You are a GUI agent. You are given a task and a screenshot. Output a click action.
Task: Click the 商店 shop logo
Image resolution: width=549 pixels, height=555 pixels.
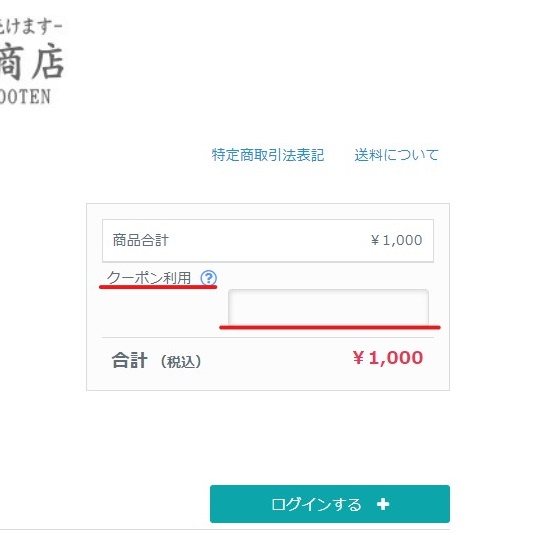click(x=32, y=62)
